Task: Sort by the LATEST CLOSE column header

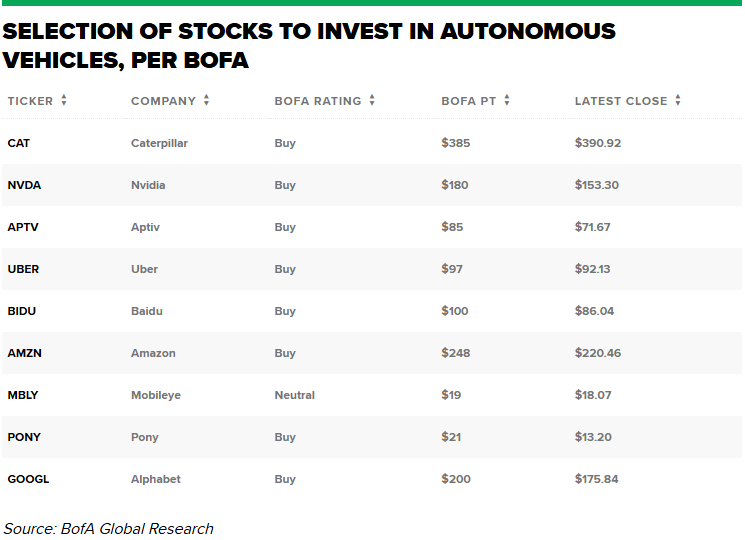Action: tap(621, 101)
